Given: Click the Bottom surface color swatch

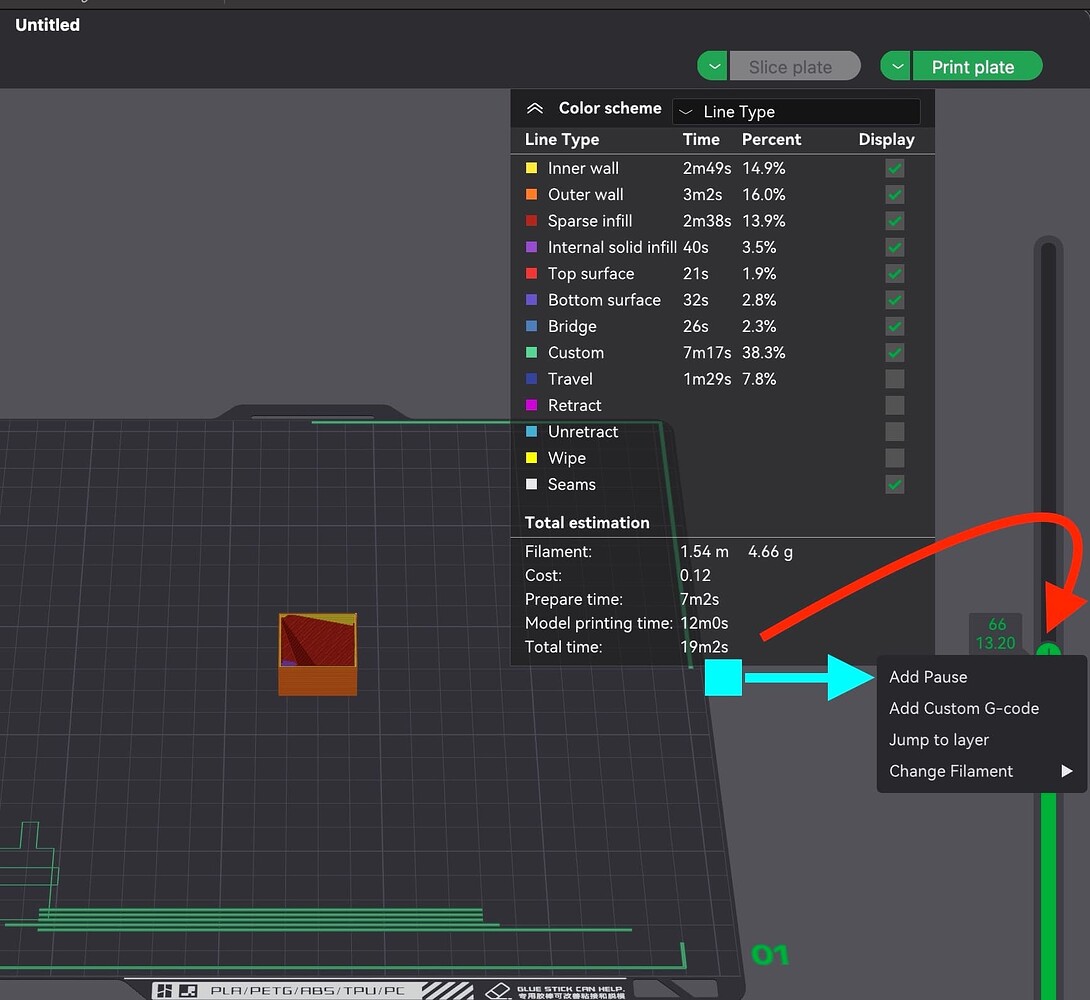Looking at the screenshot, I should [531, 300].
